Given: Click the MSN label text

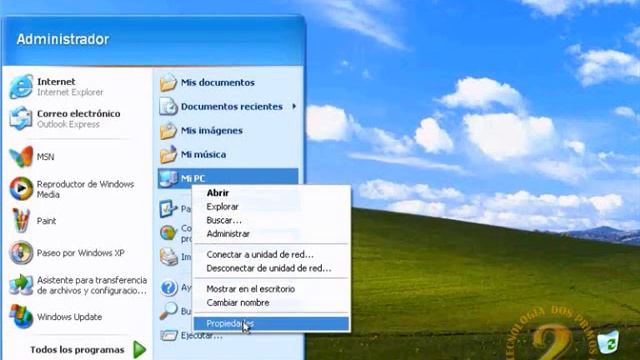Looking at the screenshot, I should click(45, 157).
